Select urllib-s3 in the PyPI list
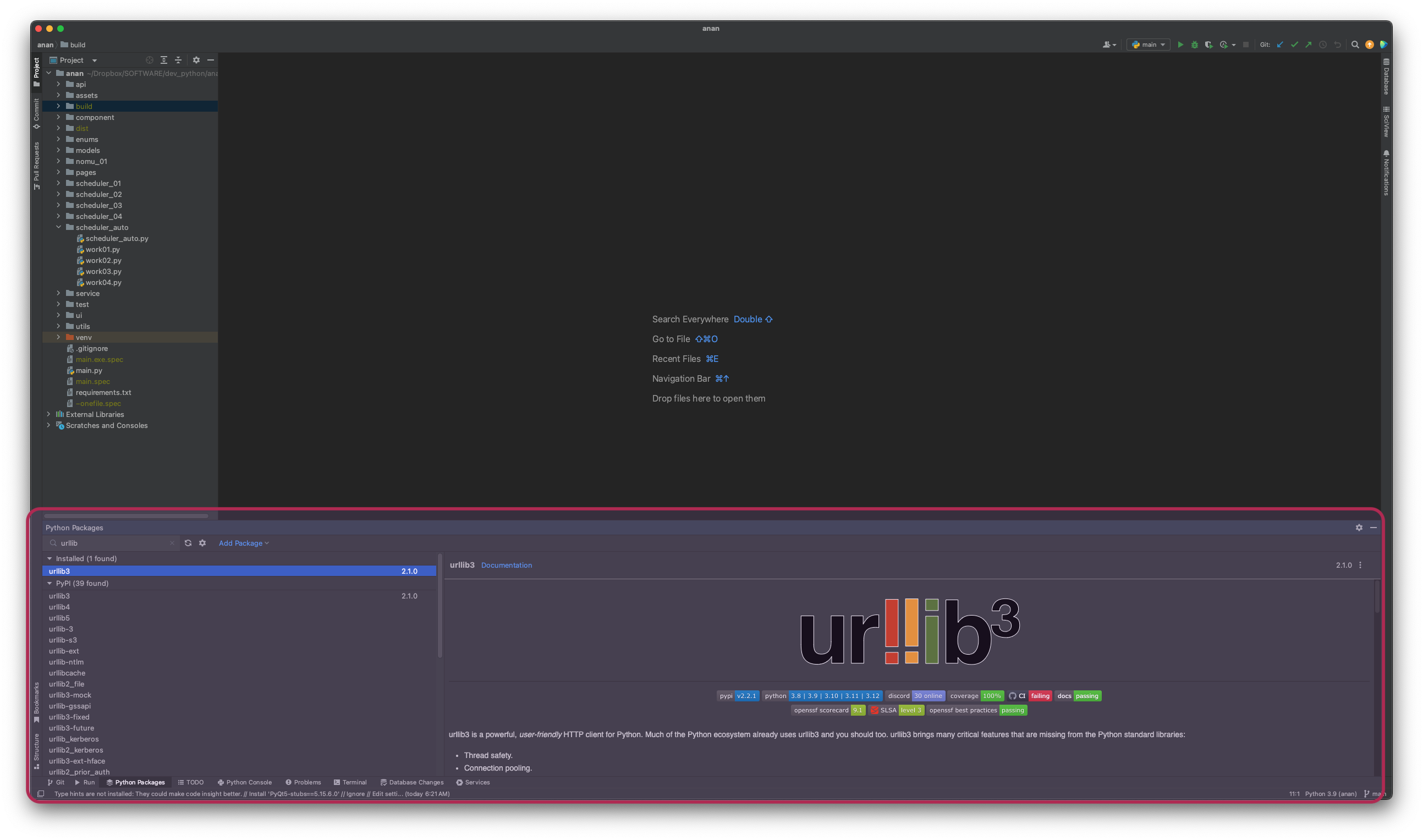Image resolution: width=1423 pixels, height=840 pixels. coord(63,640)
